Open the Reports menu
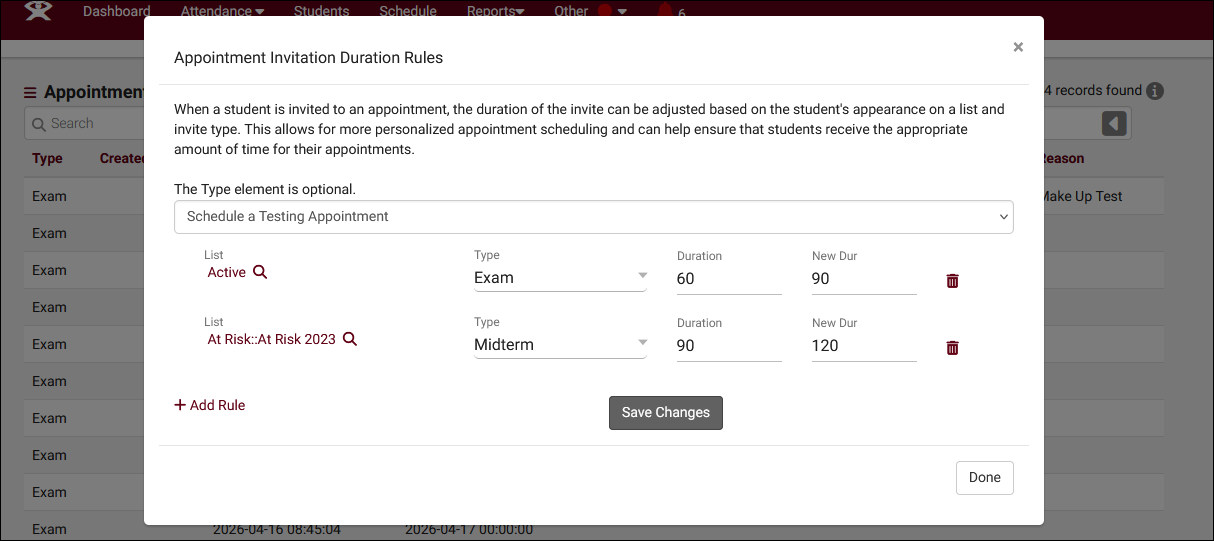Viewport: 1214px width, 541px height. (495, 12)
